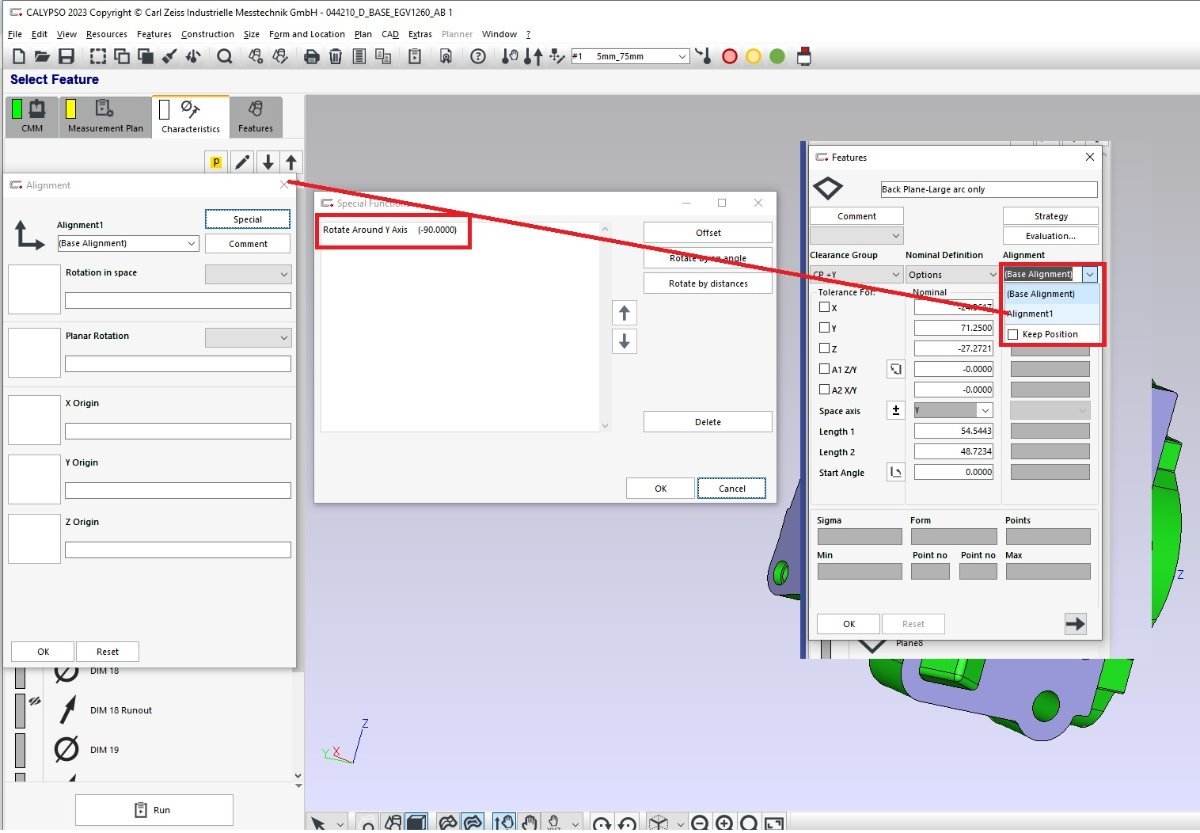
Task: Open the Form and Location menu
Action: tap(307, 34)
